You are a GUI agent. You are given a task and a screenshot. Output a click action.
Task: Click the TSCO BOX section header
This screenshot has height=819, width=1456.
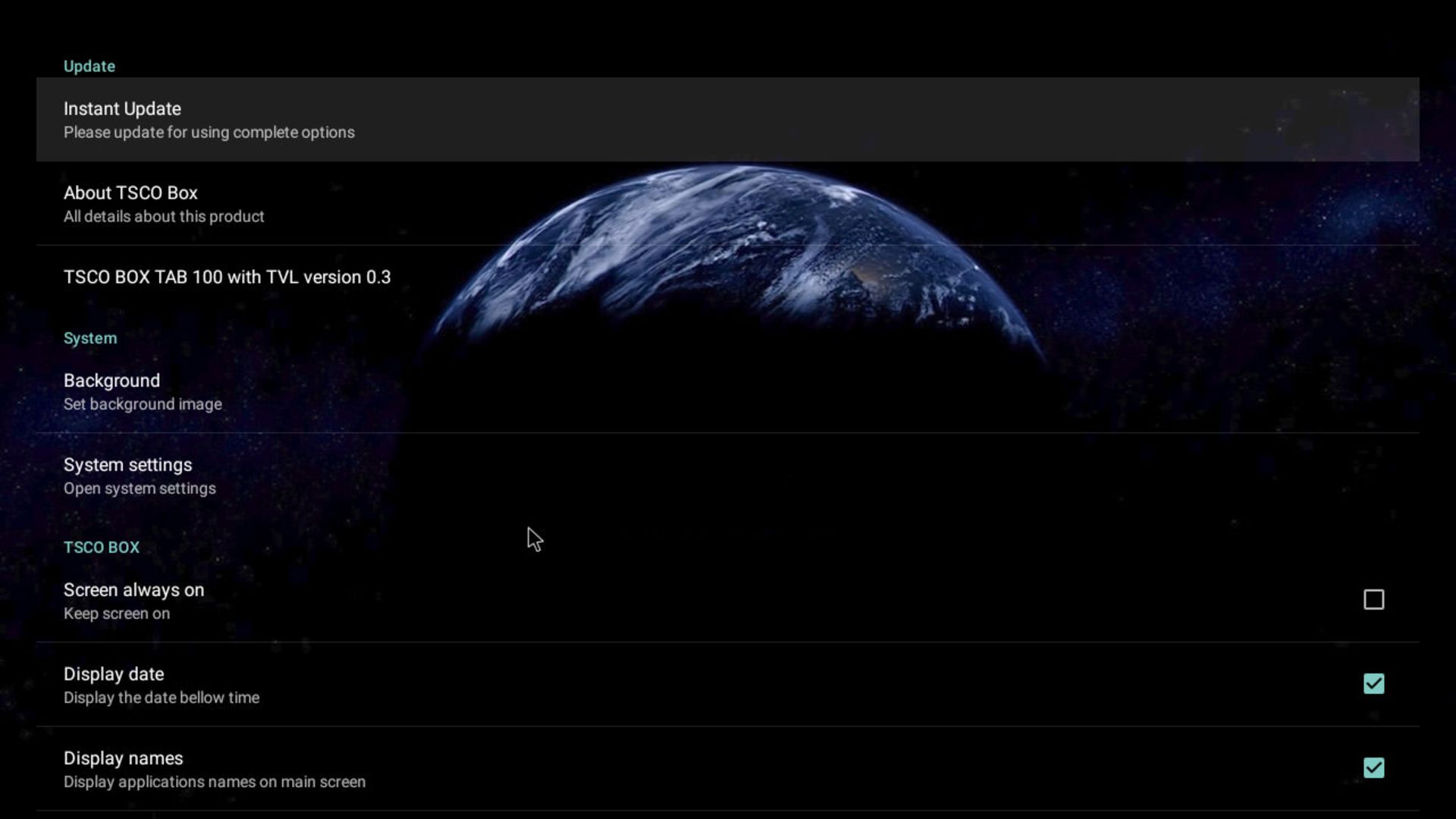pos(102,548)
